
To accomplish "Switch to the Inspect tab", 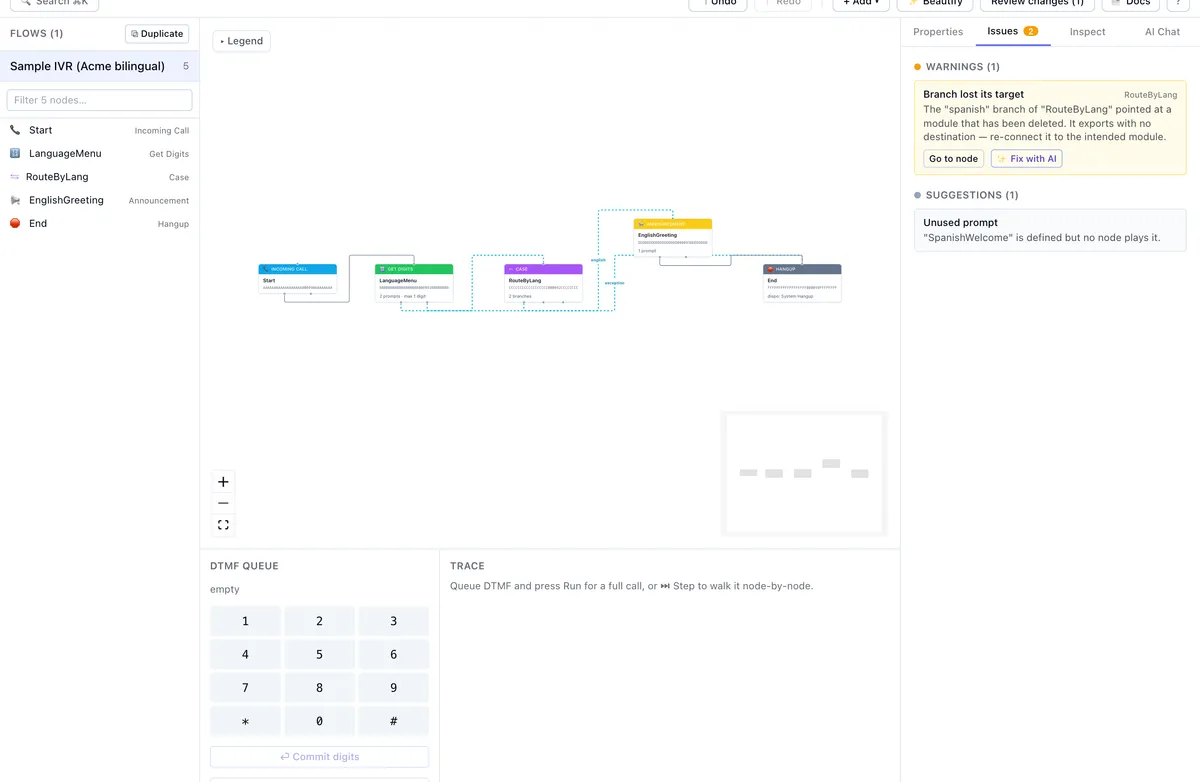I will 1087,32.
